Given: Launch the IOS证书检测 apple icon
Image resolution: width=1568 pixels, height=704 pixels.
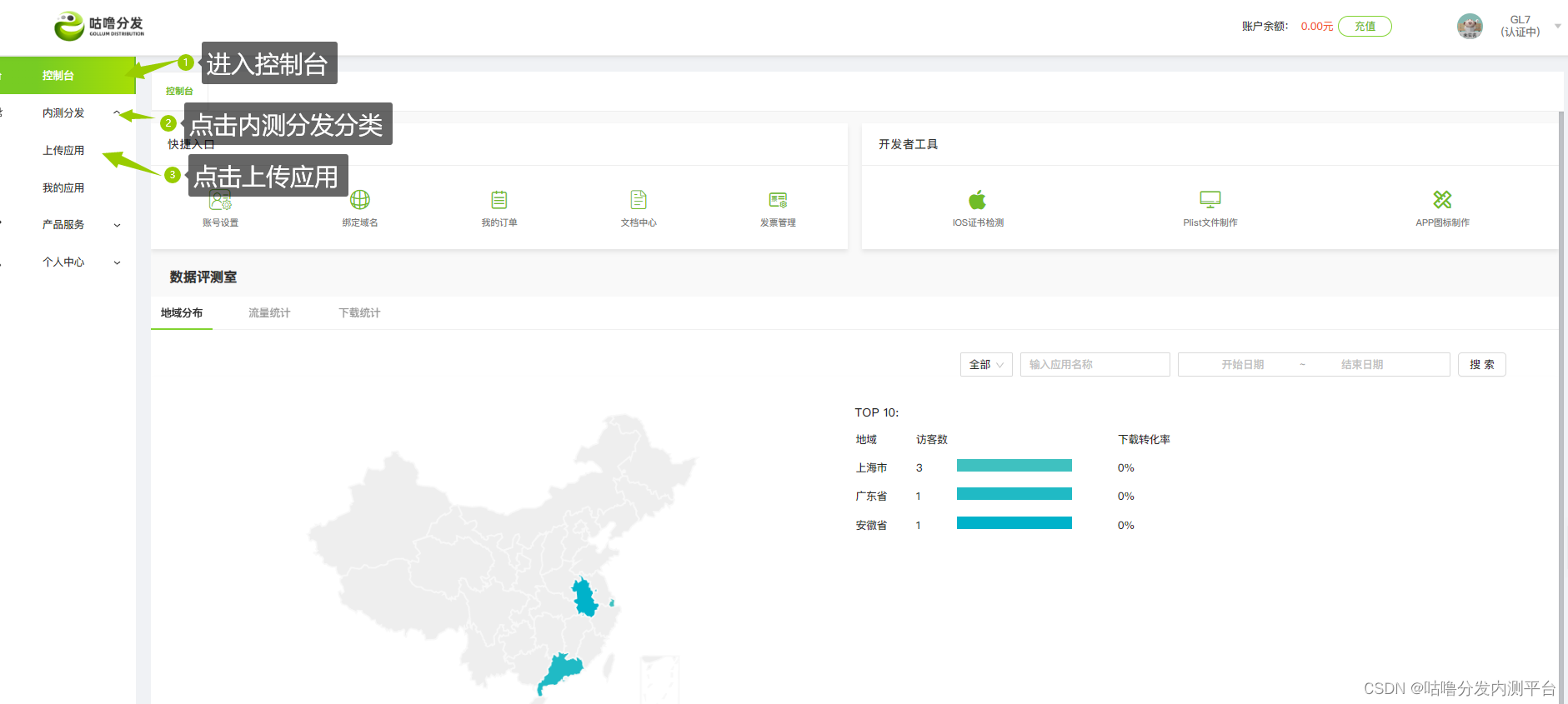Looking at the screenshot, I should (x=978, y=200).
